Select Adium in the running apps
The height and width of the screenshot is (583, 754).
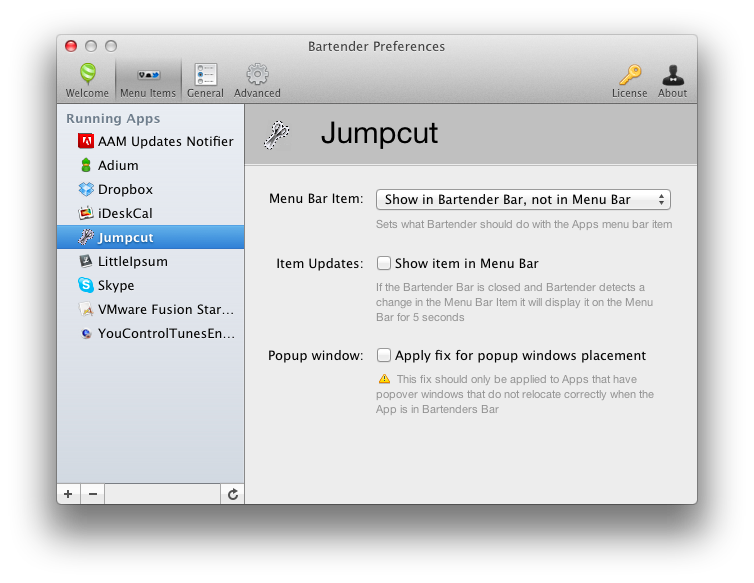coord(151,165)
